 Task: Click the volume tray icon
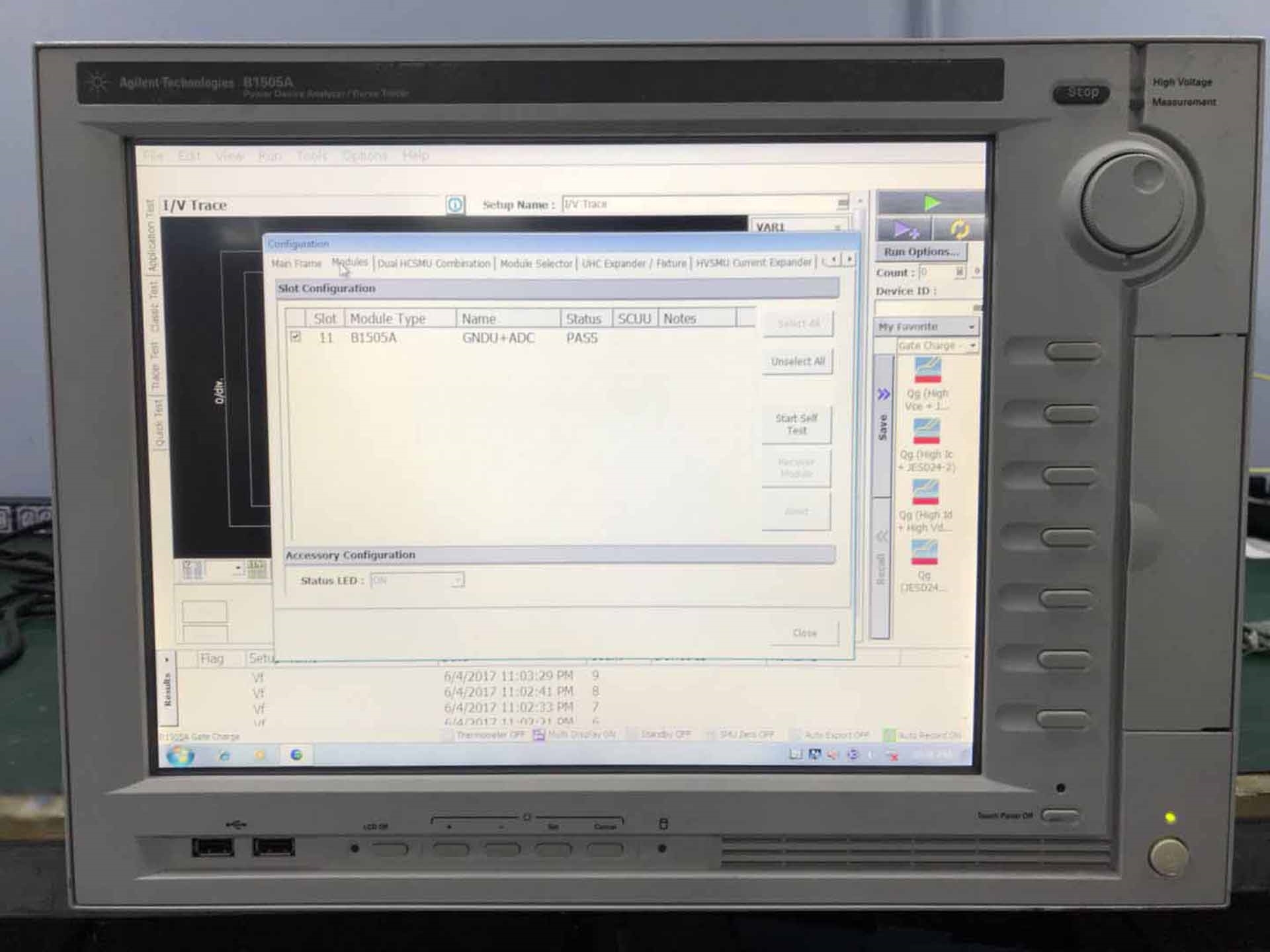tap(833, 754)
